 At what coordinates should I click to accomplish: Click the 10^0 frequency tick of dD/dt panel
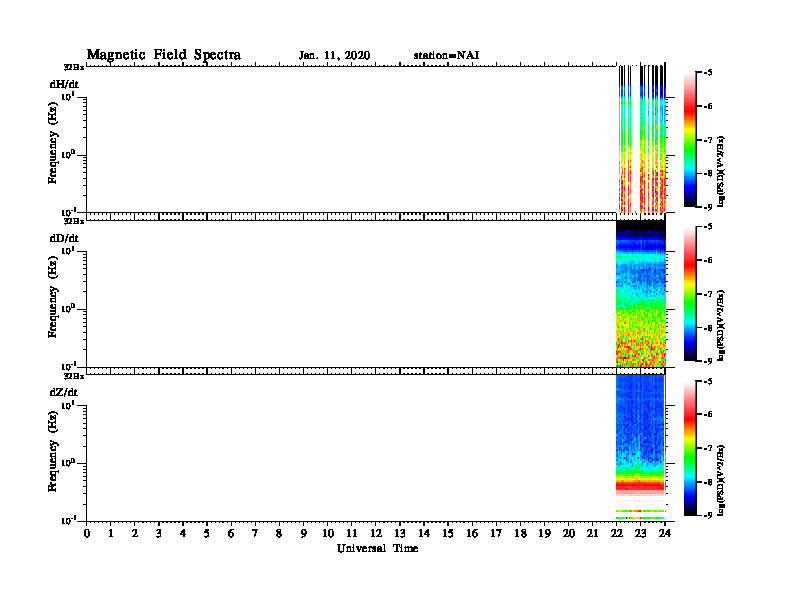pyautogui.click(x=68, y=309)
